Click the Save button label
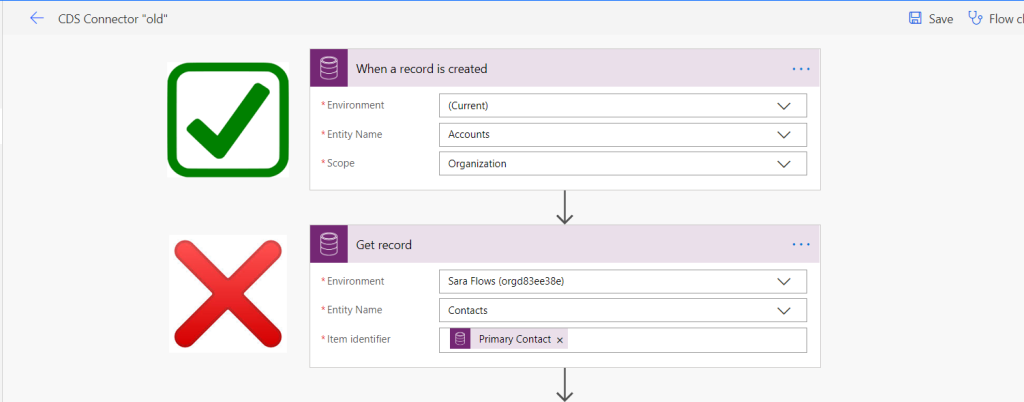 tap(940, 18)
